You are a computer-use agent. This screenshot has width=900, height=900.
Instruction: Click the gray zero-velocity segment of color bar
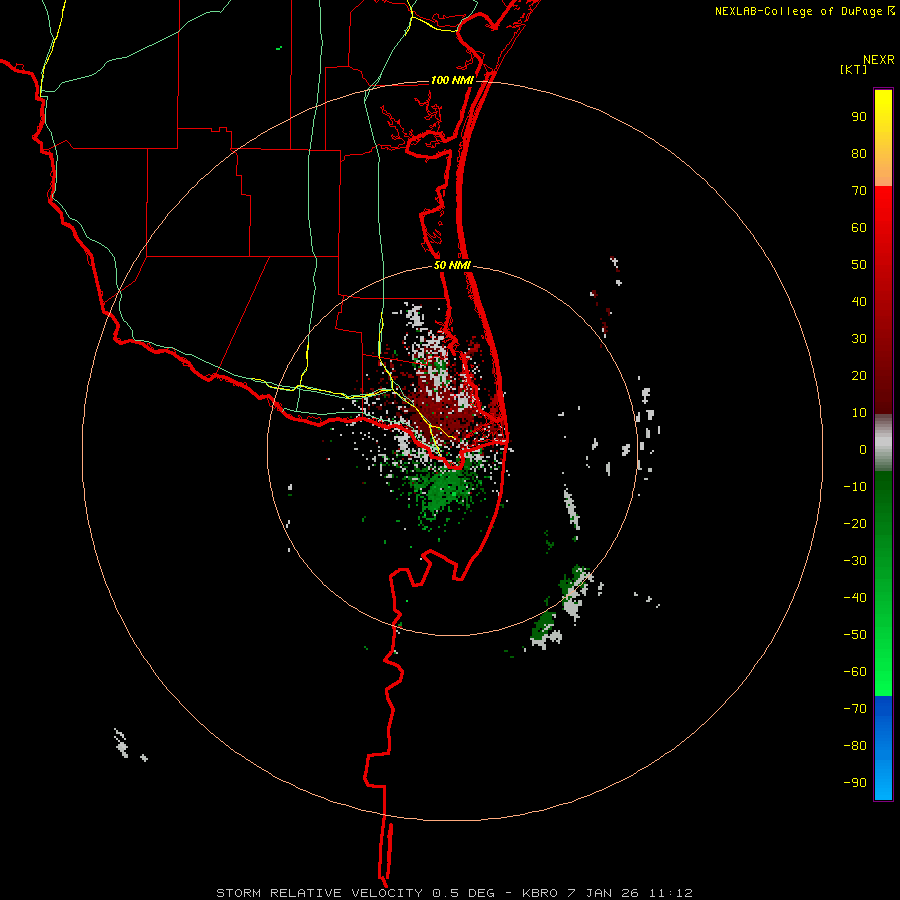tap(883, 443)
